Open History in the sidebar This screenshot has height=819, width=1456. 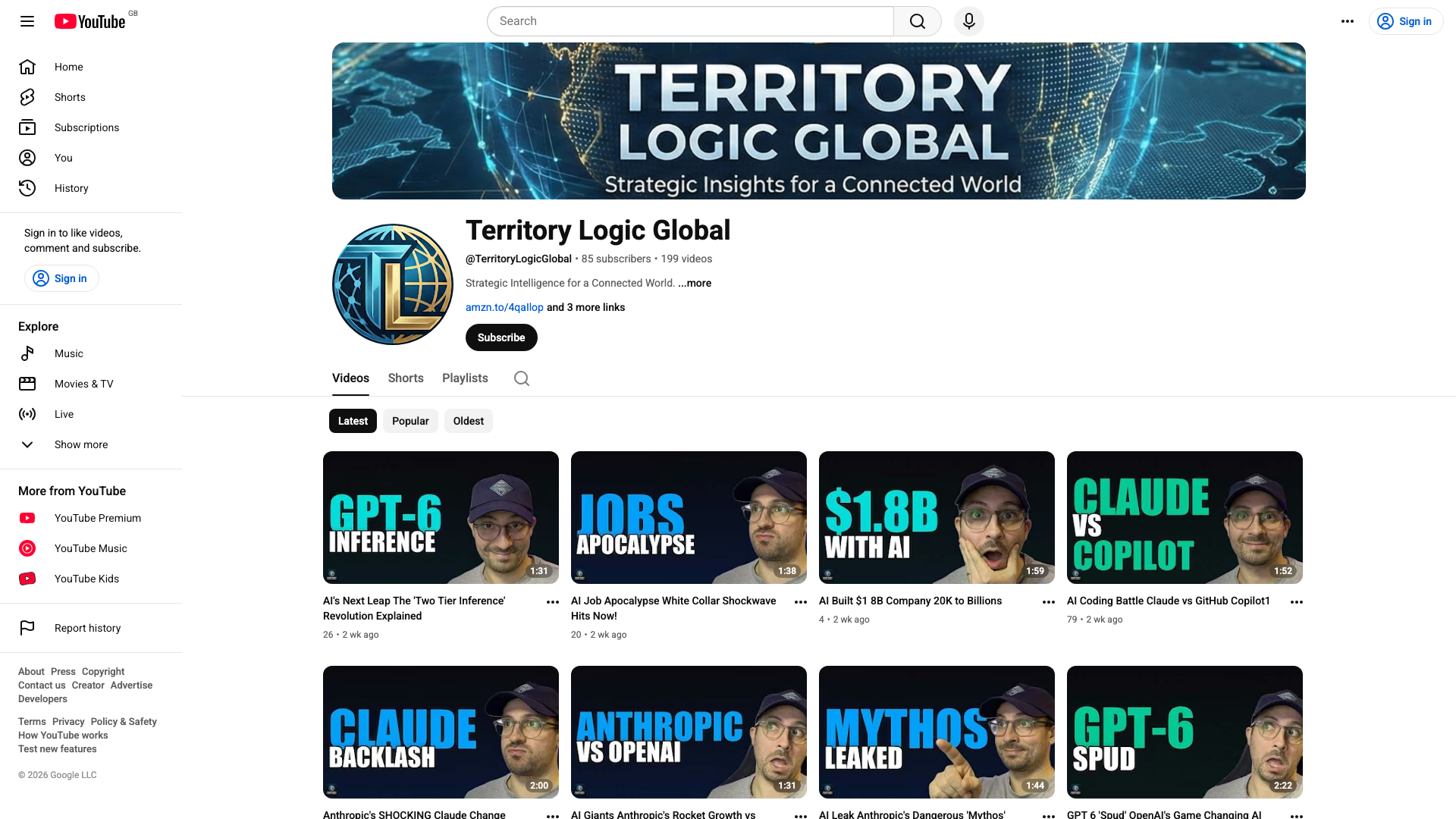tap(91, 188)
